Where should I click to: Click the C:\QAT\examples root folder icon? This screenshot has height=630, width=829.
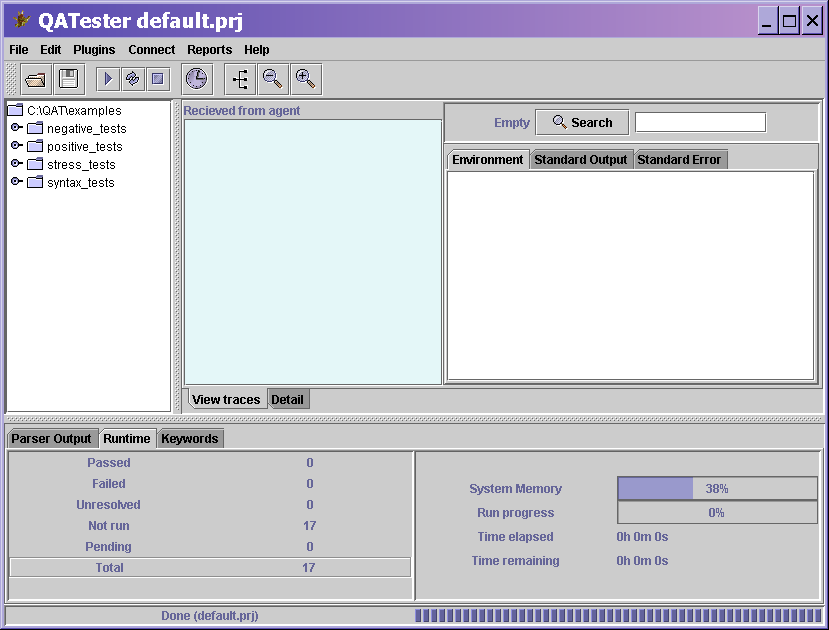15,110
